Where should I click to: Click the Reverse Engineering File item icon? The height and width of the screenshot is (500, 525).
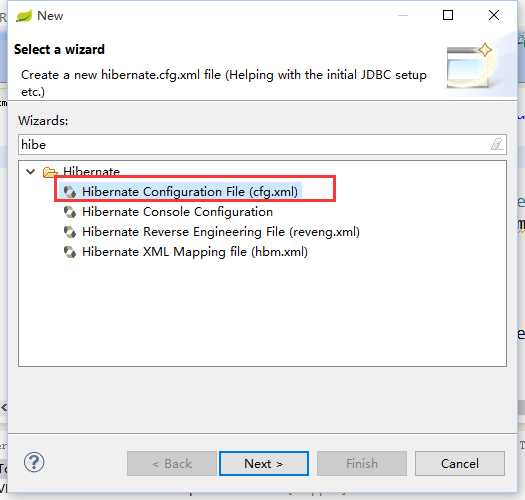click(x=70, y=232)
